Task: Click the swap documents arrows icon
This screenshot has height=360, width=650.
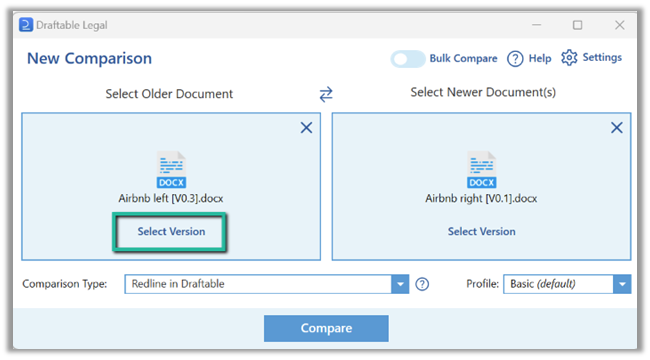Action: tap(326, 94)
